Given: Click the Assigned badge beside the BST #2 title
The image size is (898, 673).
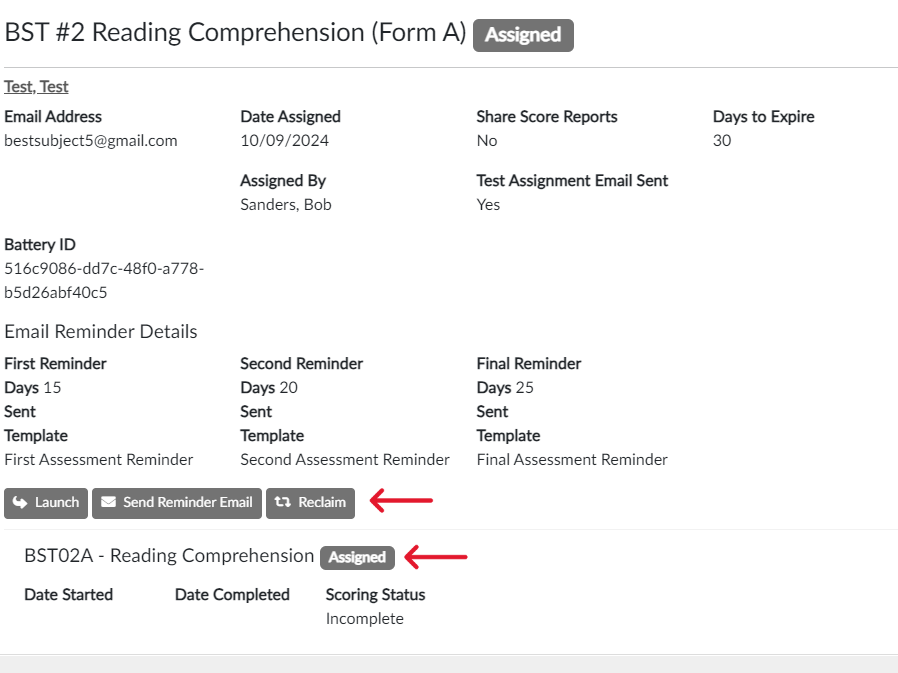Looking at the screenshot, I should click(x=523, y=35).
